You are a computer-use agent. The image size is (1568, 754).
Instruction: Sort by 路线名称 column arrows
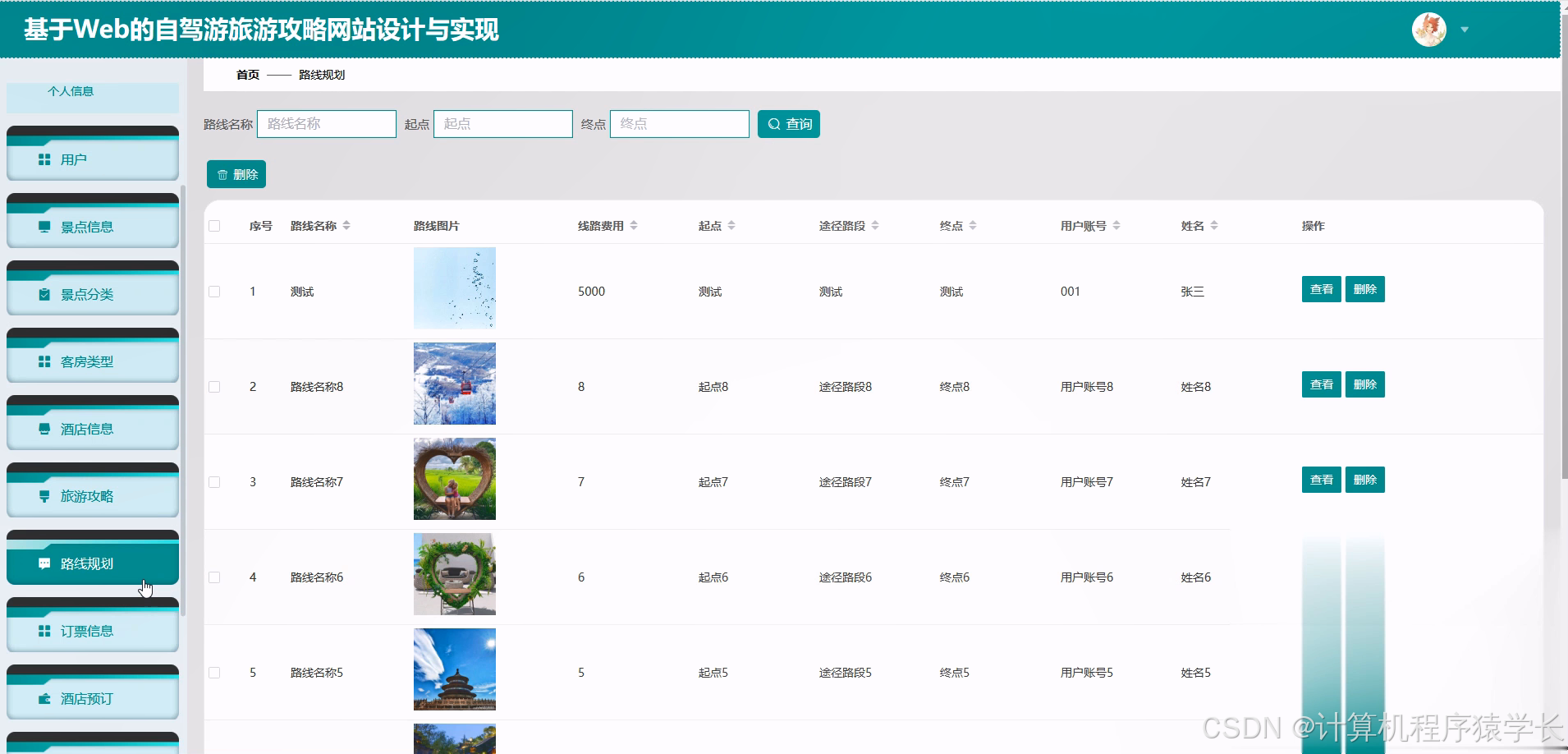348,225
